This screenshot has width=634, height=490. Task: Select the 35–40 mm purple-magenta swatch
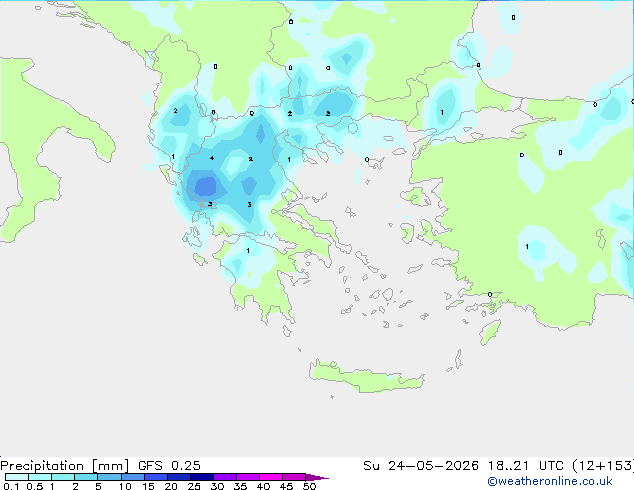(x=248, y=477)
